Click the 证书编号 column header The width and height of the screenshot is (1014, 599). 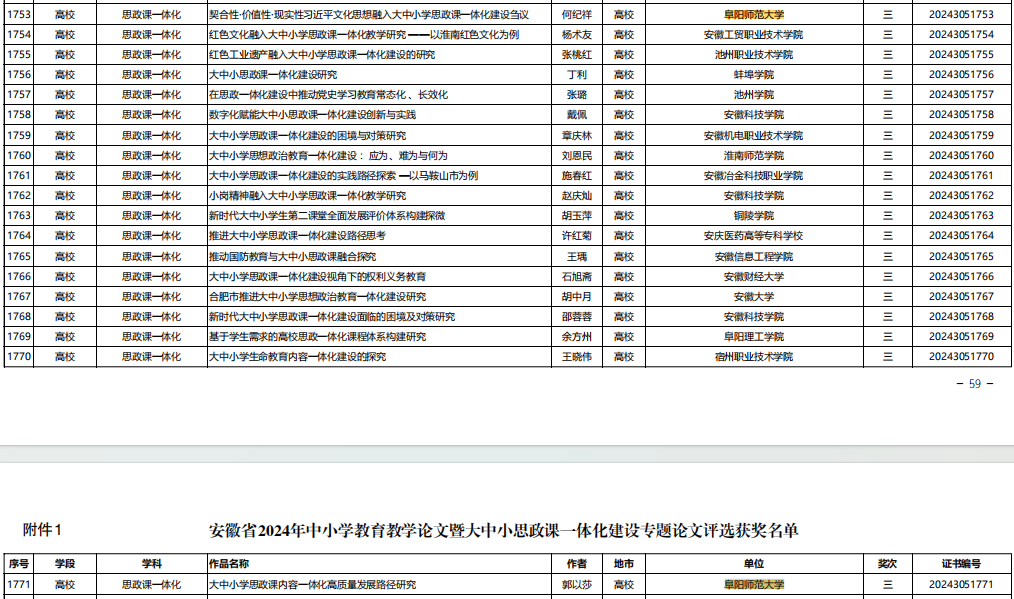coord(960,564)
